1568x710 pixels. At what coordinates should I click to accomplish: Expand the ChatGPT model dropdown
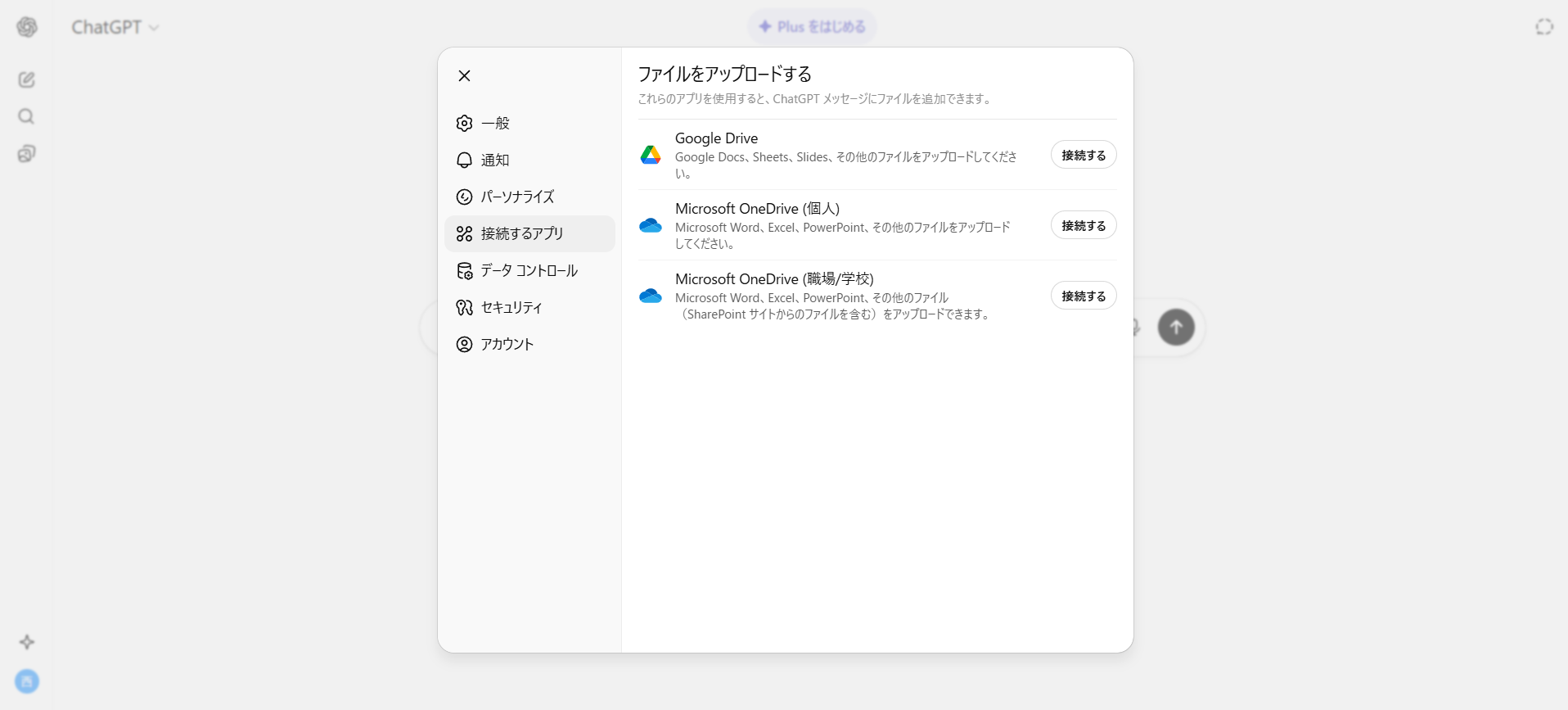click(x=115, y=27)
